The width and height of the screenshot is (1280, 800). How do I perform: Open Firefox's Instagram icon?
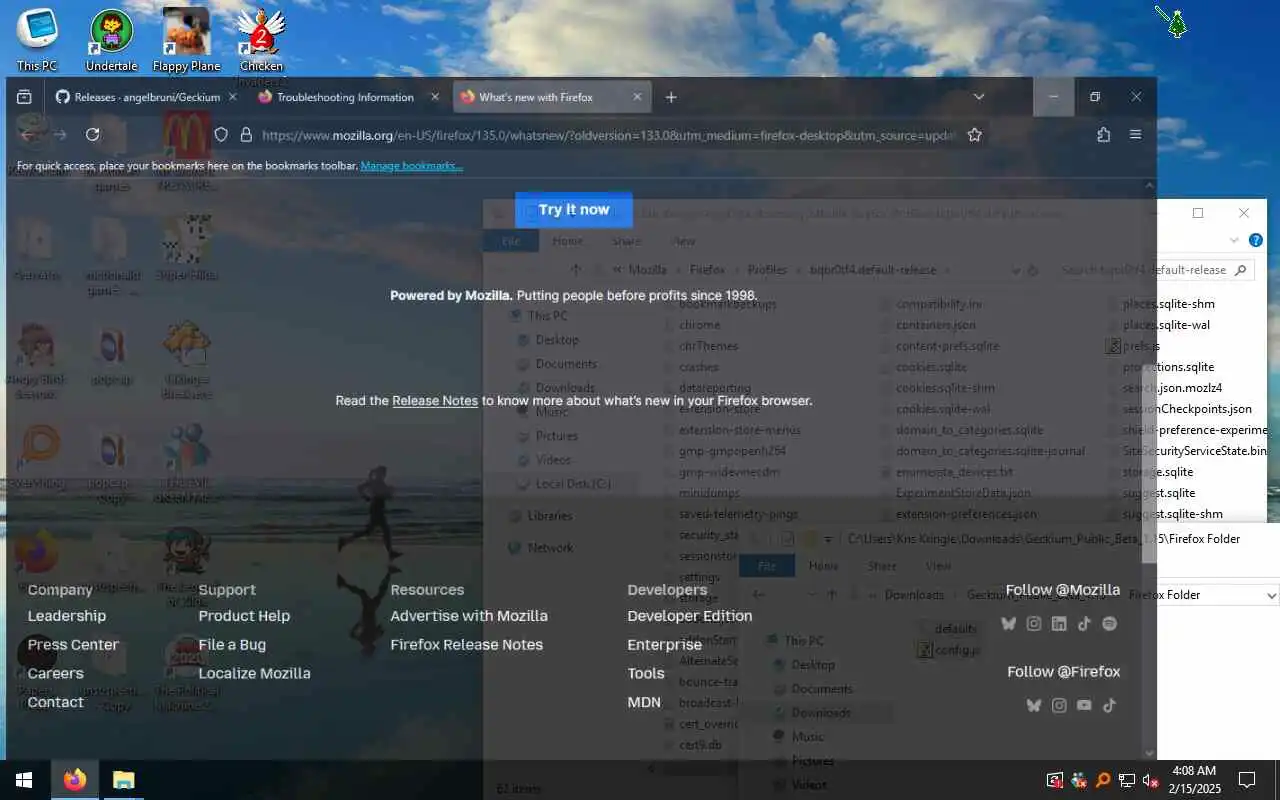pos(1059,705)
